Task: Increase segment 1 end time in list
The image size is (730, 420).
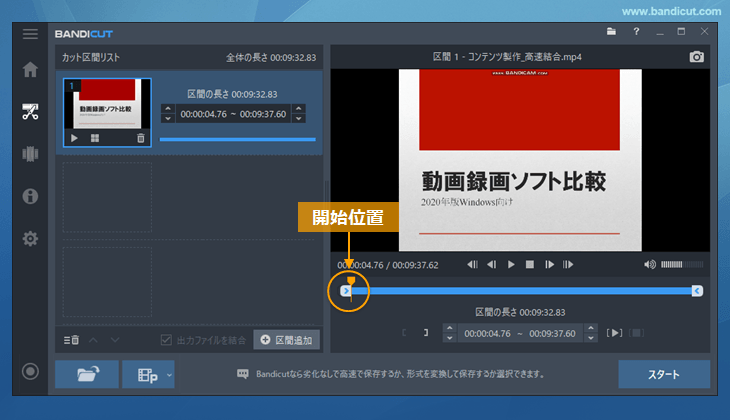Action: (298, 108)
